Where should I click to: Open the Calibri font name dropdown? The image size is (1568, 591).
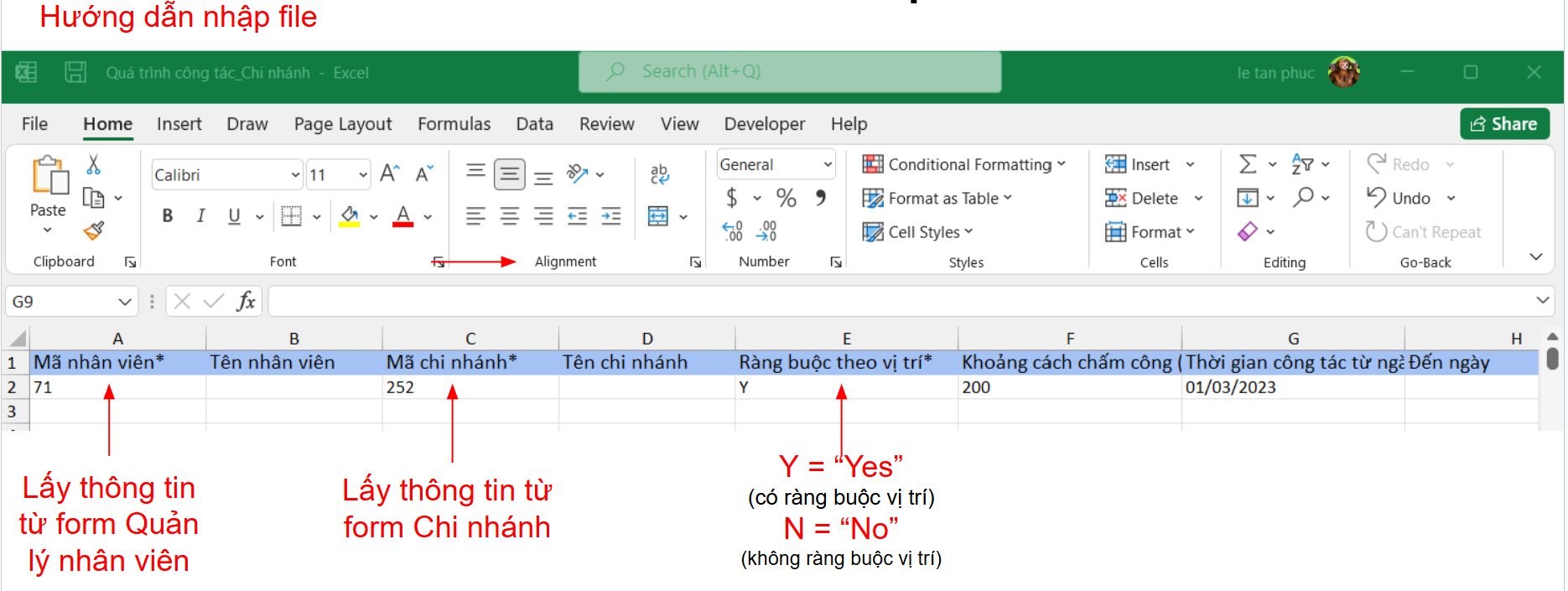point(295,175)
